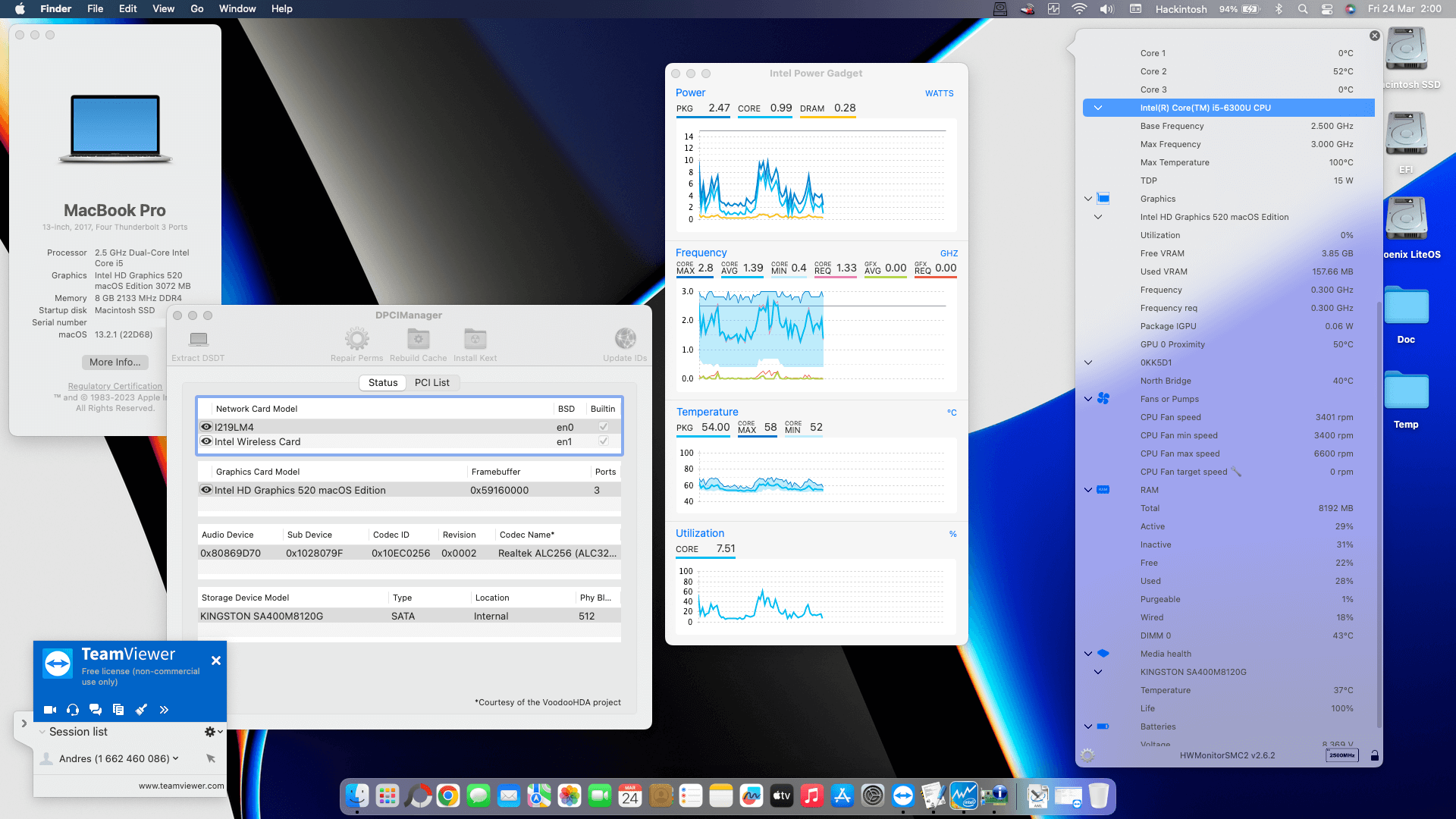The width and height of the screenshot is (1456, 819).
Task: Click TeamViewer whiteboard pen icon
Action: tap(141, 710)
